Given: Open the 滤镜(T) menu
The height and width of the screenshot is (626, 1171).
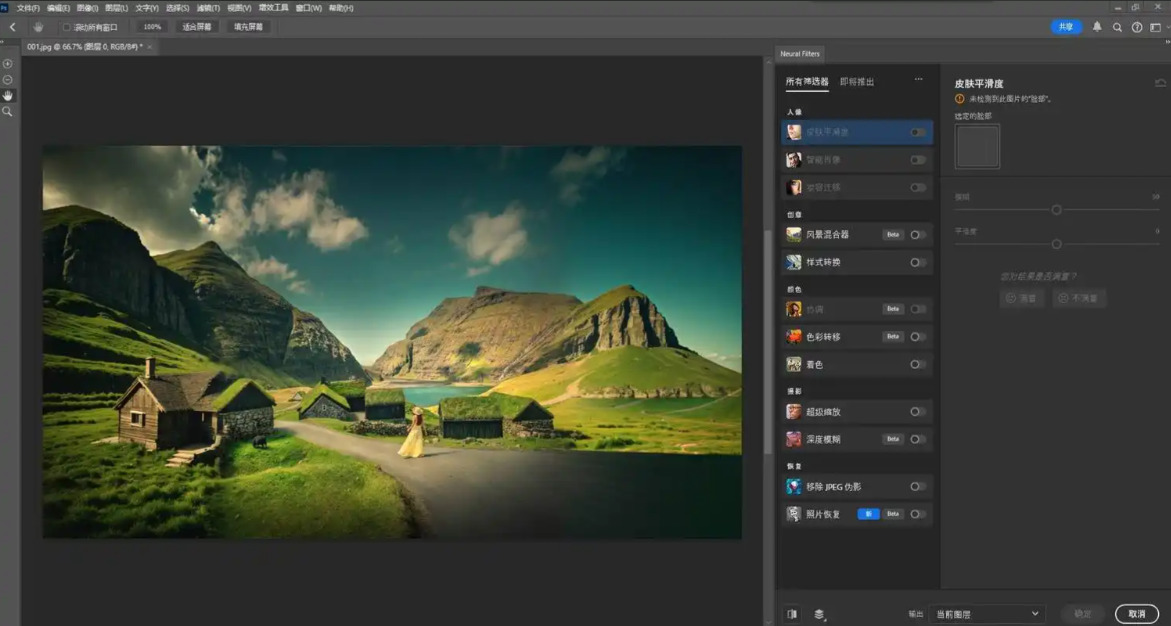Looking at the screenshot, I should 208,7.
